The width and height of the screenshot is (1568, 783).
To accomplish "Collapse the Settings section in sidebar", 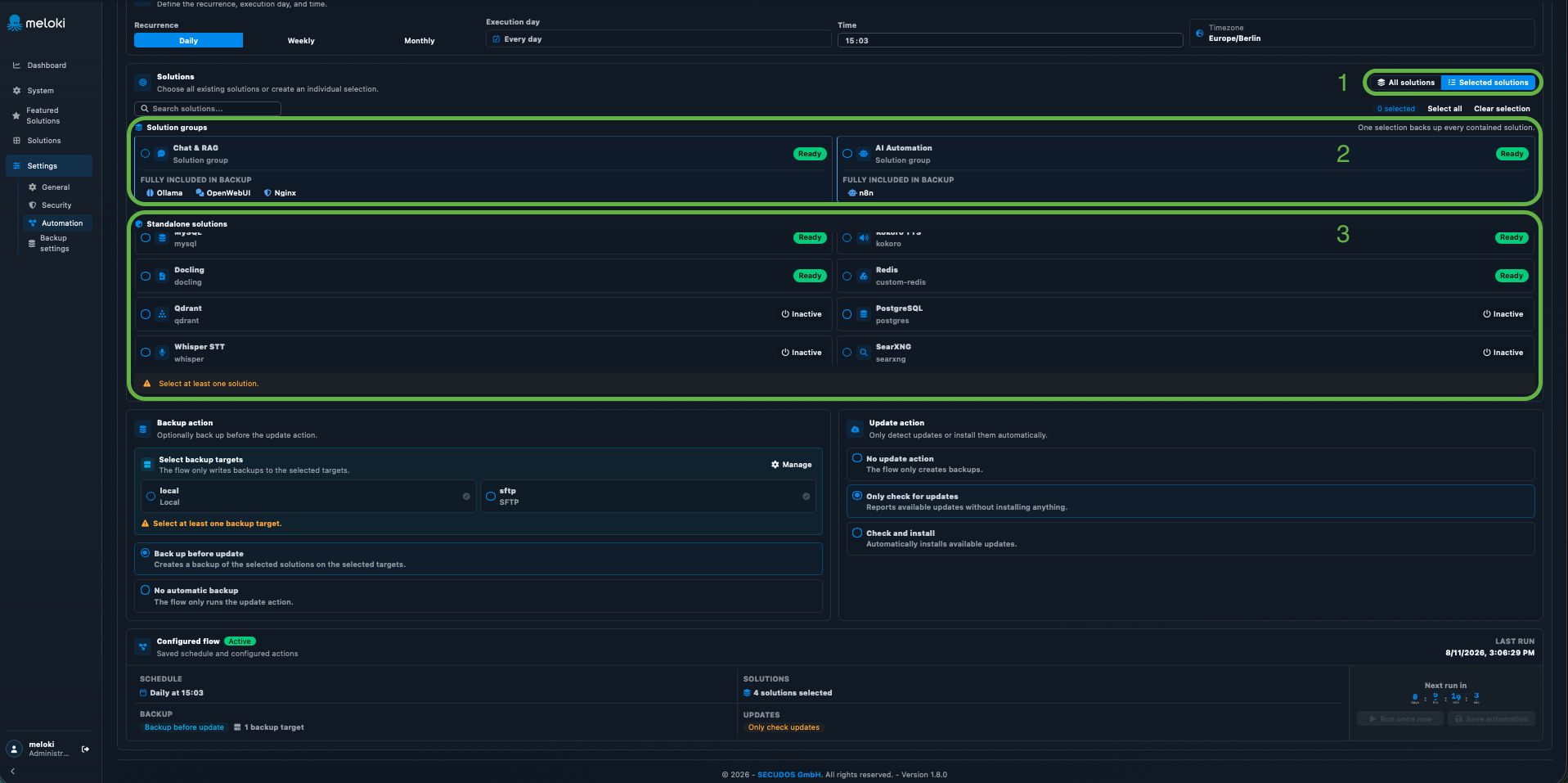I will point(49,166).
